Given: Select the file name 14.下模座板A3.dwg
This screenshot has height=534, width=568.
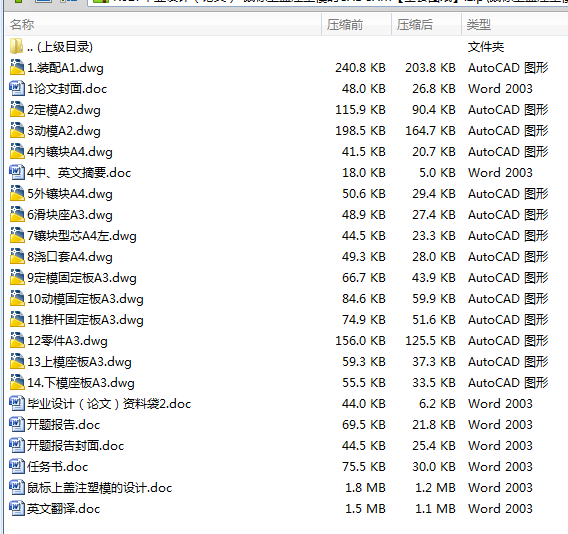Looking at the screenshot, I should (x=81, y=383).
